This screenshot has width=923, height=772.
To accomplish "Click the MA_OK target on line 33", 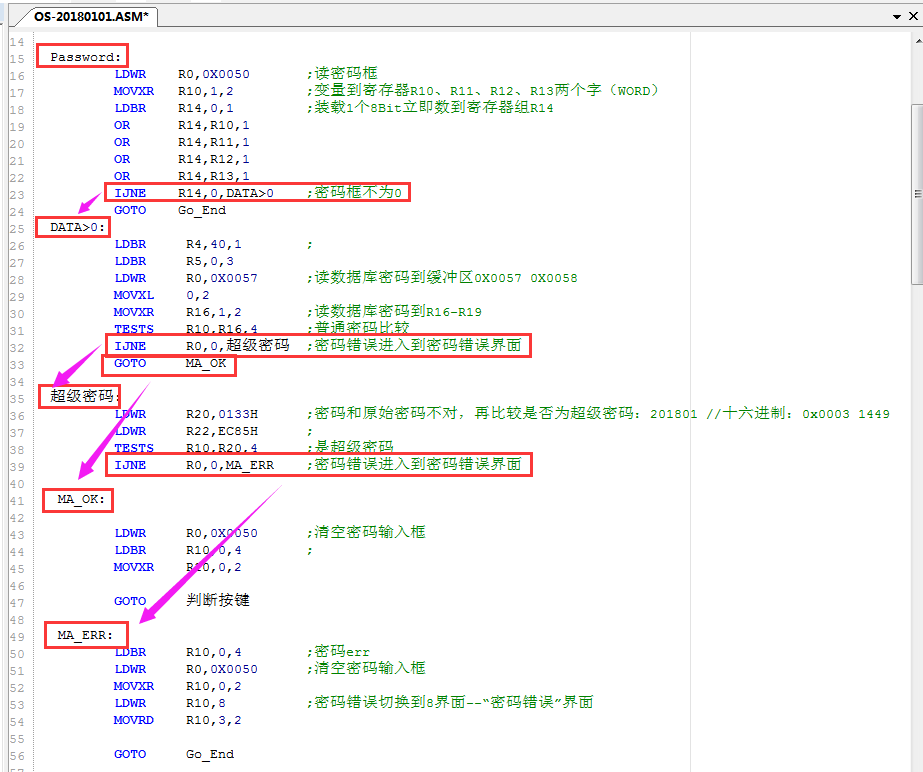I will pyautogui.click(x=206, y=363).
